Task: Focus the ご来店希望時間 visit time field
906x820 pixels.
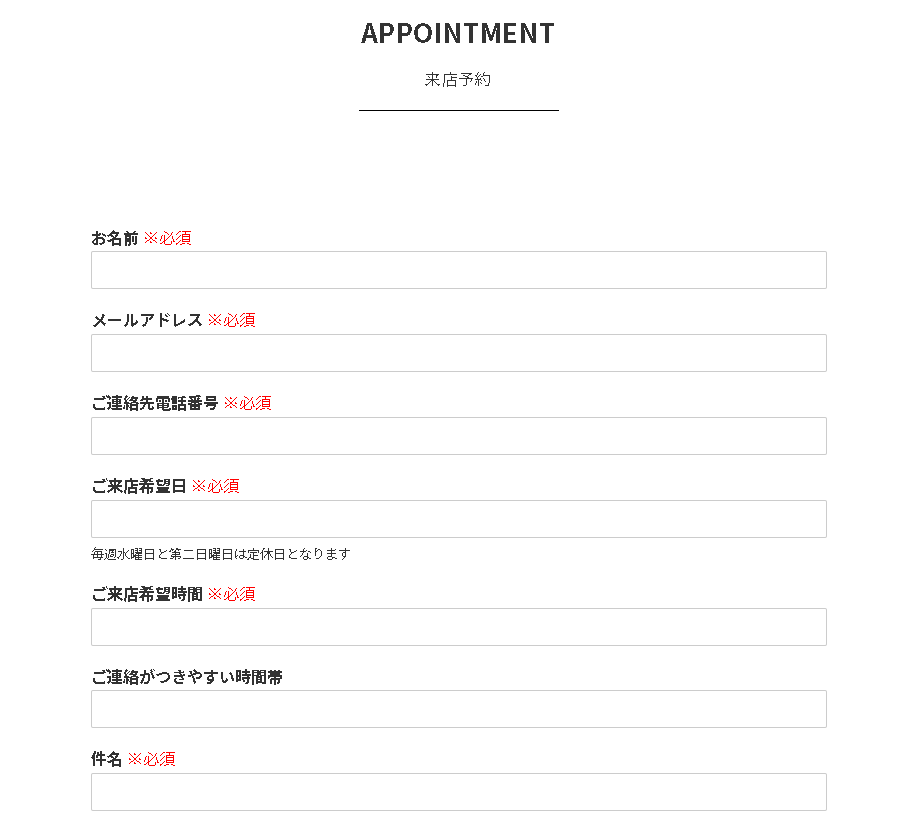Action: [x=459, y=627]
